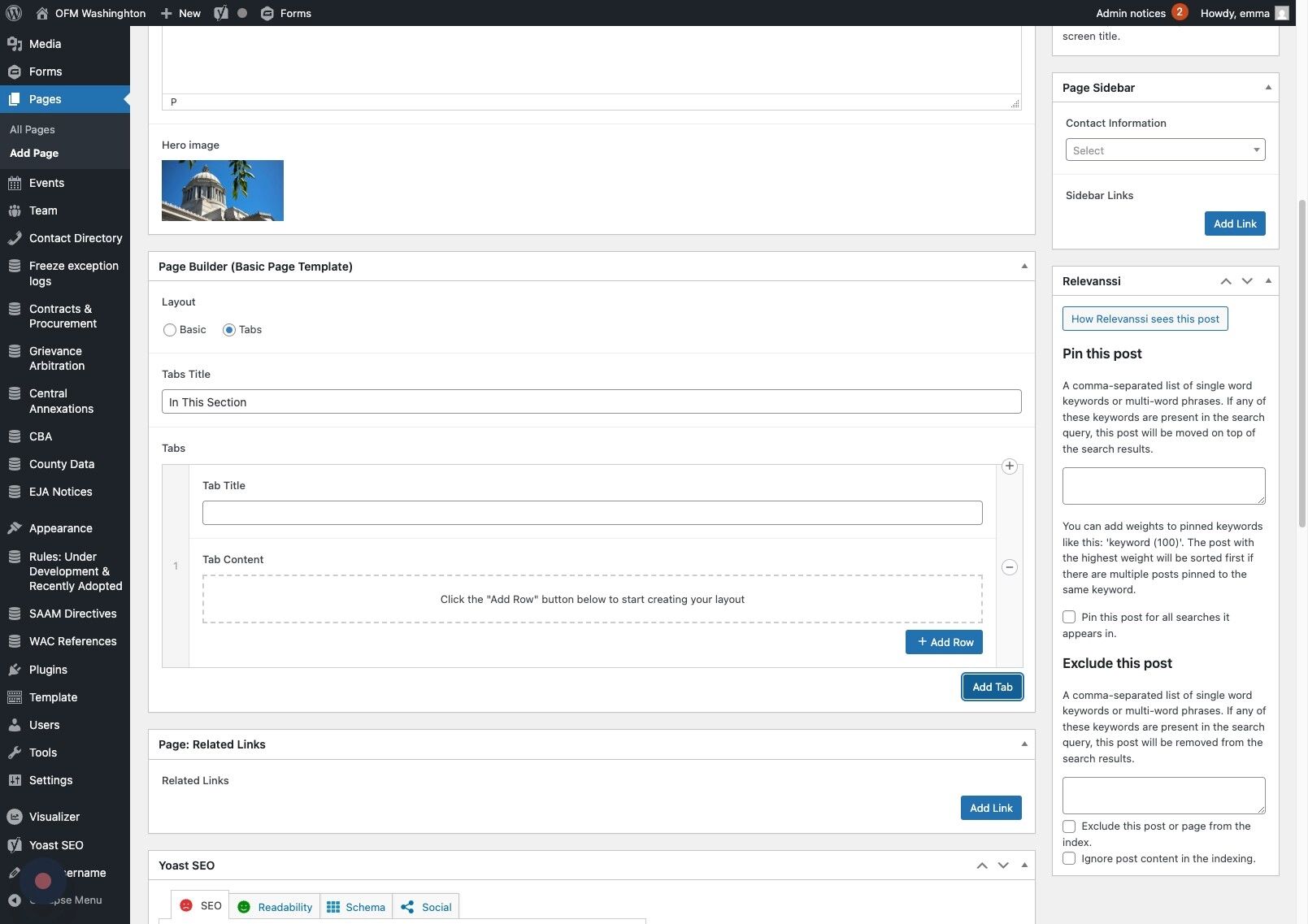Focus the Pin this post keywords textarea
Viewport: 1308px width, 924px height.
[1164, 486]
